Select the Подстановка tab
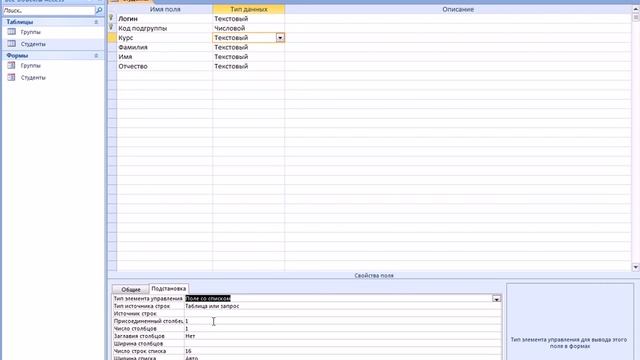Viewport: 640px width, 360px height. (x=169, y=289)
